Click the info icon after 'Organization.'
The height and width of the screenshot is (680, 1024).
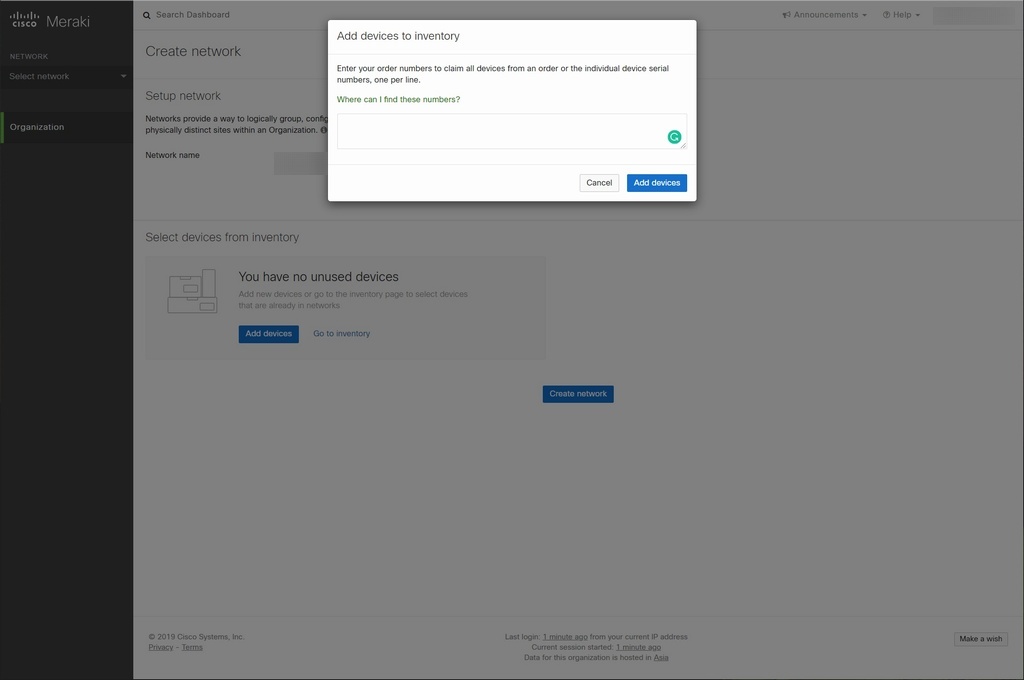coord(323,130)
